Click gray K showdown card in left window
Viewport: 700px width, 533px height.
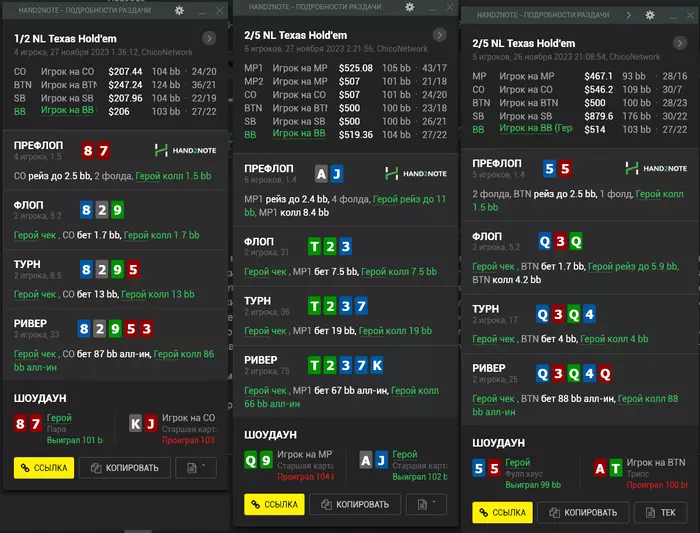pyautogui.click(x=136, y=423)
